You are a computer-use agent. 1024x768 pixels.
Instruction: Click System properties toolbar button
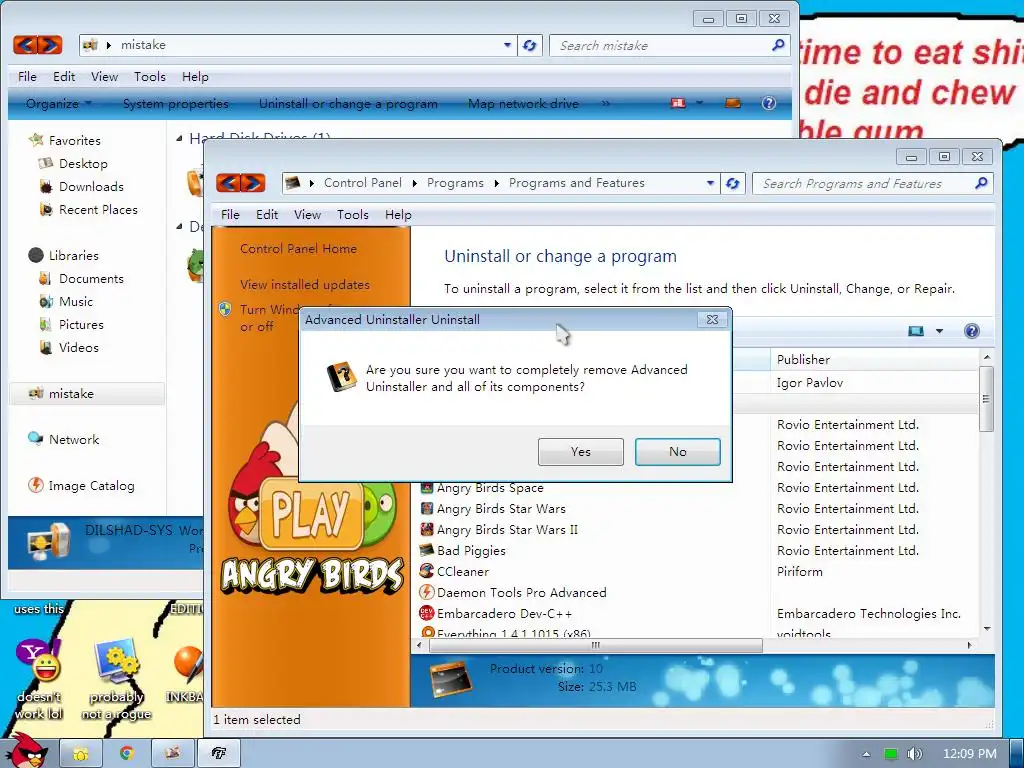(x=176, y=104)
